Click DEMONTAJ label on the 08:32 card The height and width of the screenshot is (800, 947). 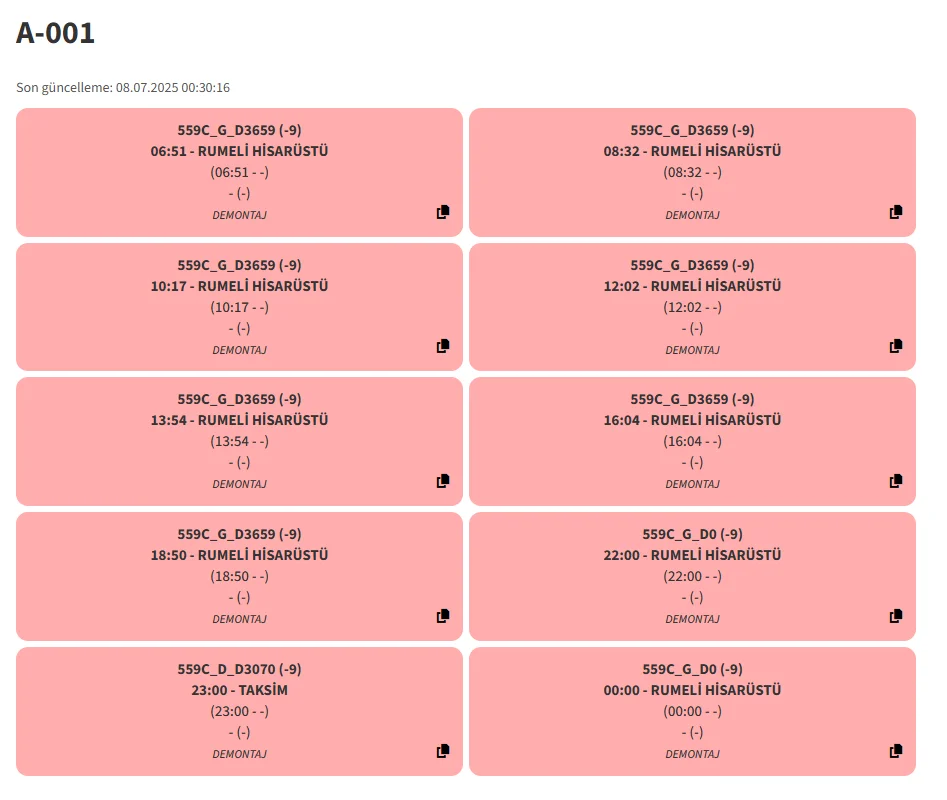(x=692, y=215)
